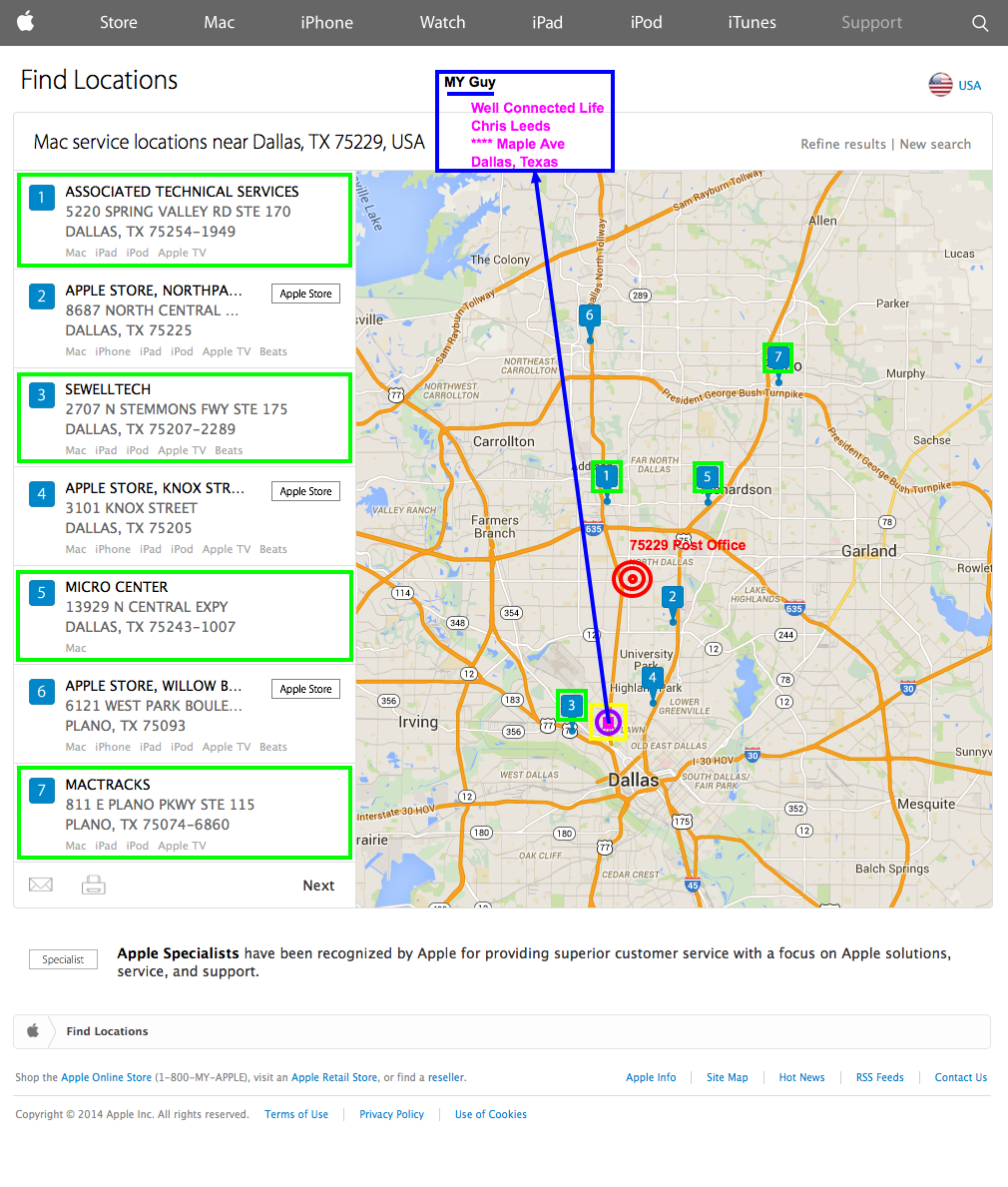Open SEWELLTECH listing title

(108, 389)
